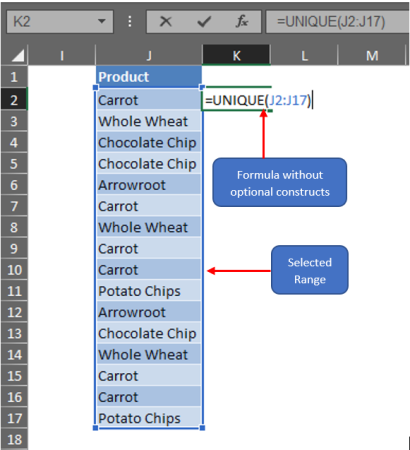Screen dimensions: 410x450
Task: Click the Potato Chips cell in row 17
Action: coord(149,418)
